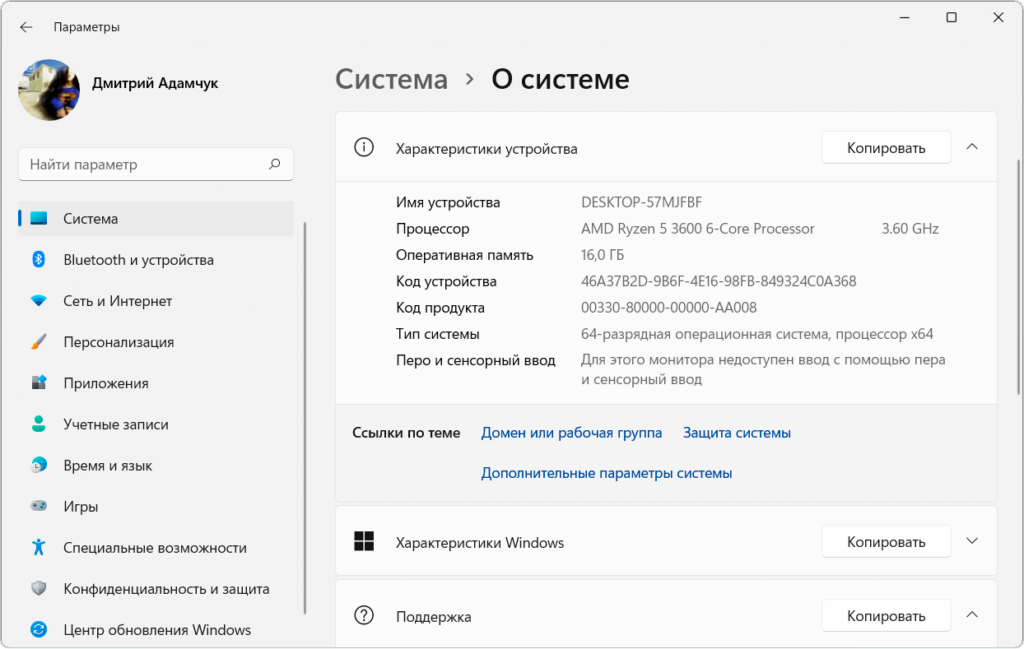1024x649 pixels.
Task: Open the Time and language settings
Action: coord(109,466)
